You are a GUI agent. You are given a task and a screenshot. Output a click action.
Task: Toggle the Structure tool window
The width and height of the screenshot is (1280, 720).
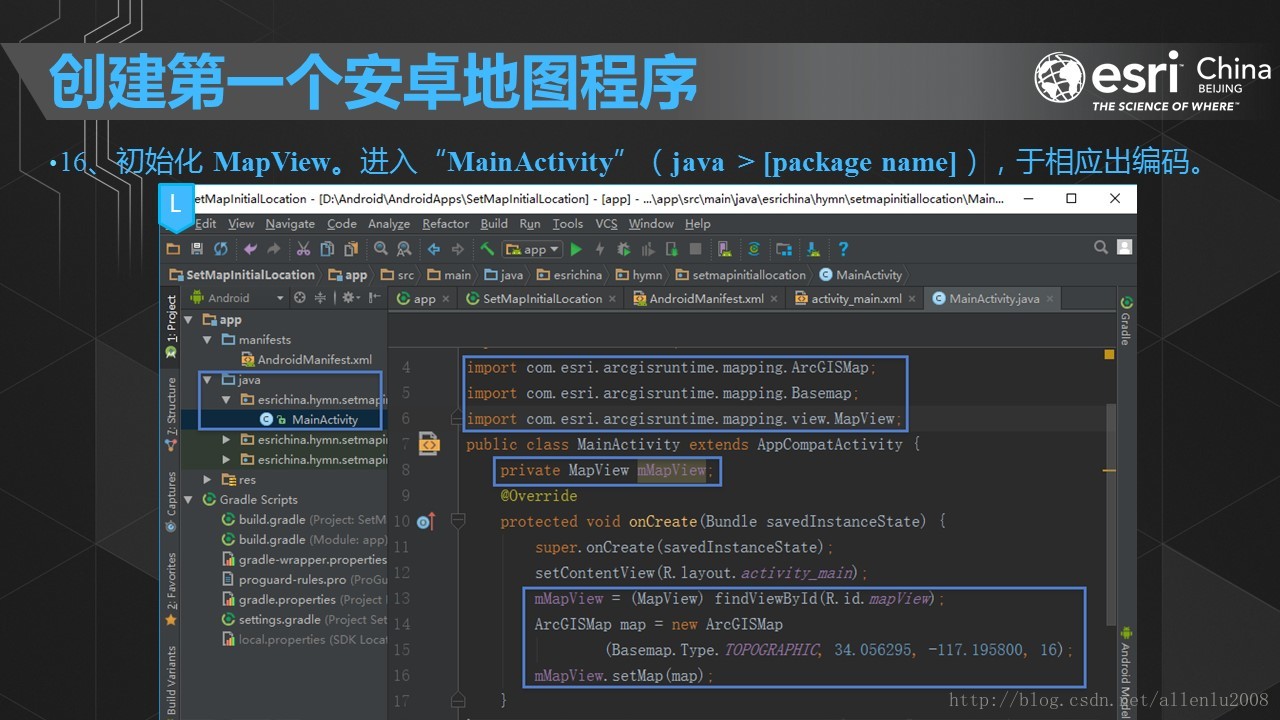[171, 412]
